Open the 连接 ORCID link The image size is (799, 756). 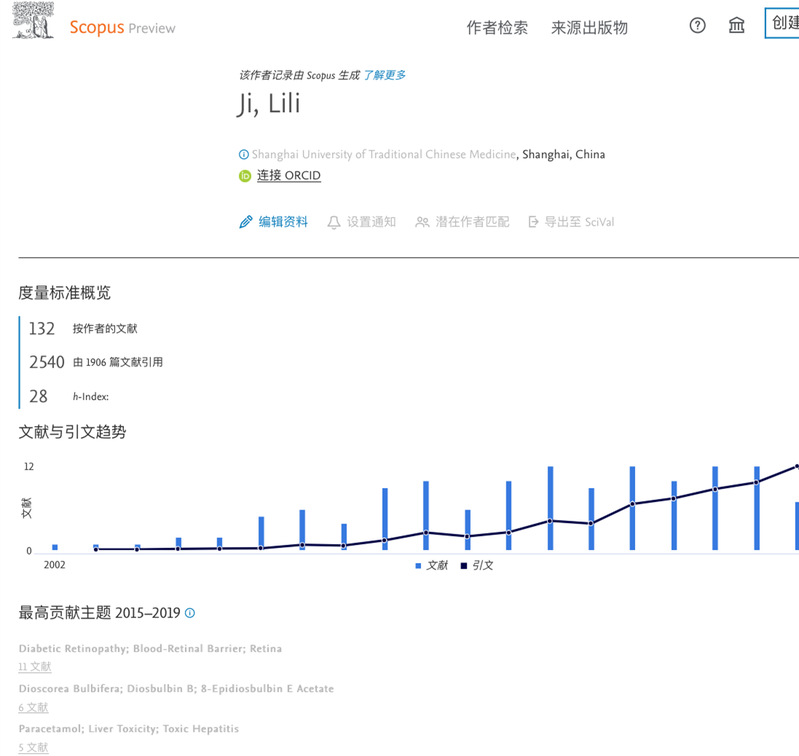[289, 176]
